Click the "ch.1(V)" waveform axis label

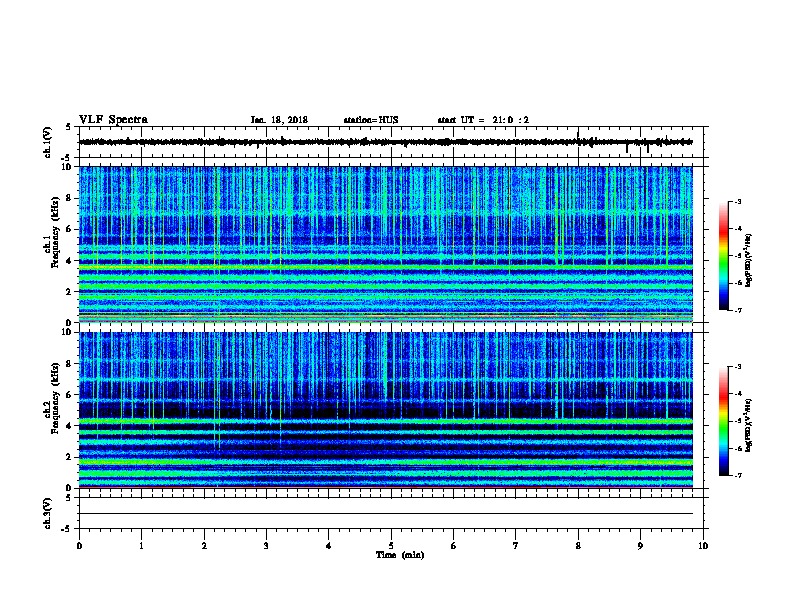pos(47,142)
